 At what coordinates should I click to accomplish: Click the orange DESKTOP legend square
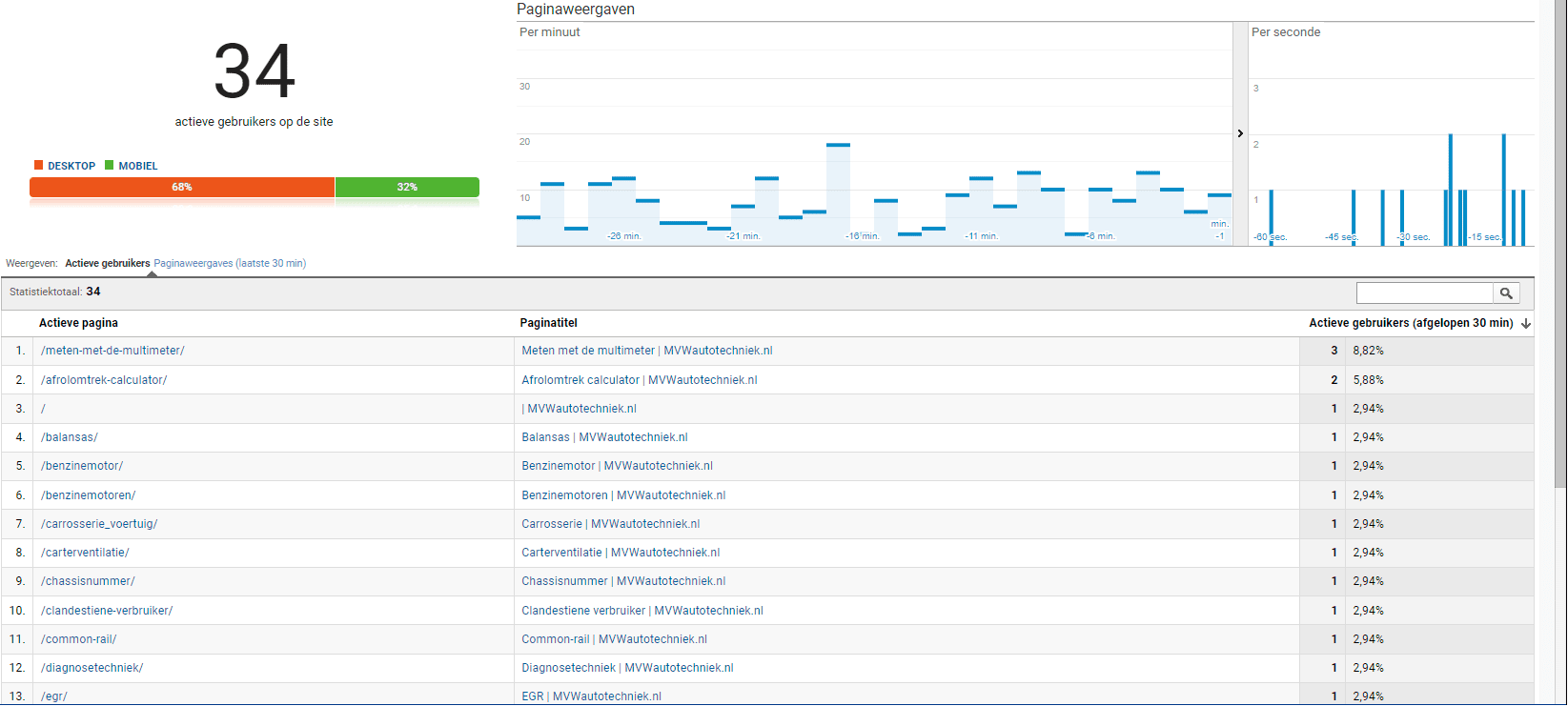click(x=39, y=166)
